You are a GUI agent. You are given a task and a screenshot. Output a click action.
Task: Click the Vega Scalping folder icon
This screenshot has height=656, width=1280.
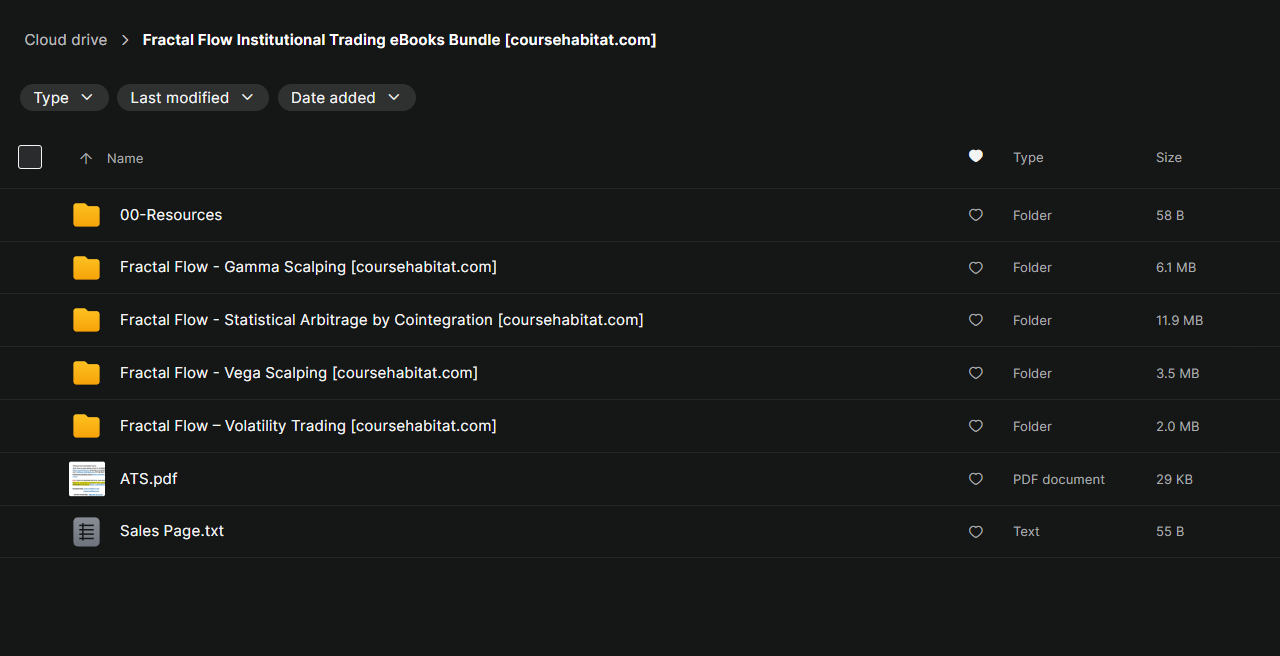(x=86, y=373)
